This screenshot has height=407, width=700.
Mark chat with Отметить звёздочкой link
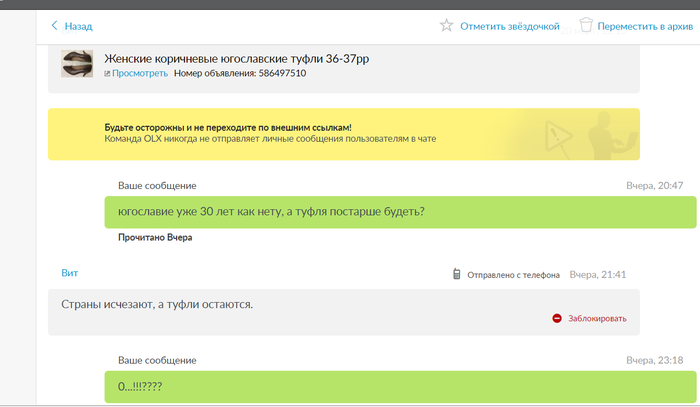pyautogui.click(x=509, y=26)
